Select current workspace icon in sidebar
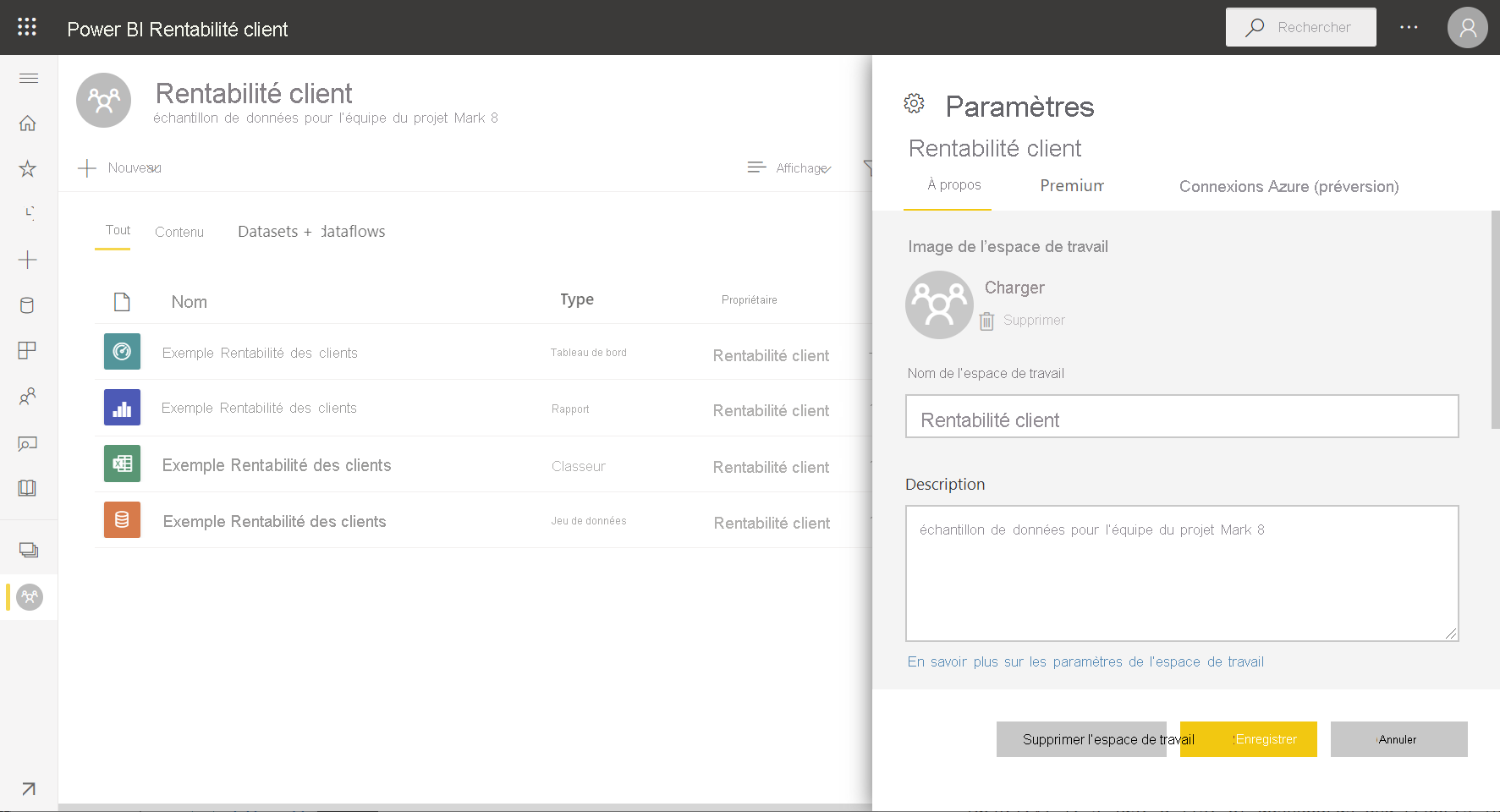Viewport: 1500px width, 812px height. click(30, 597)
